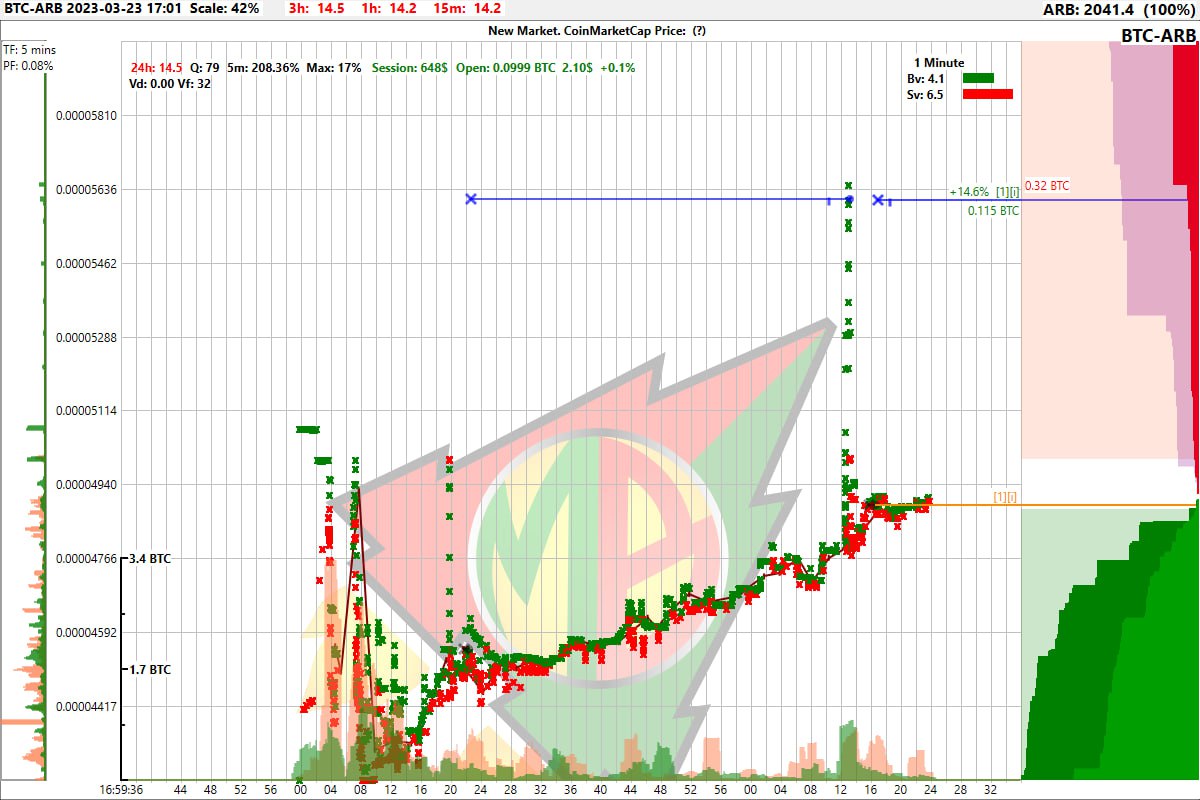Select the green Bv volume swatch
The width and height of the screenshot is (1200, 800).
click(978, 77)
